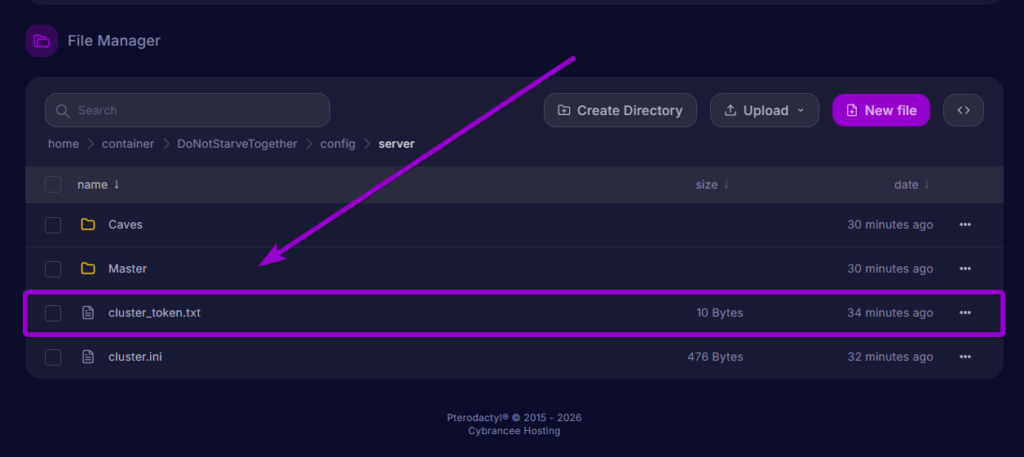Check the cluster_token.txt checkbox
Viewport: 1024px width, 457px height.
pyautogui.click(x=53, y=313)
